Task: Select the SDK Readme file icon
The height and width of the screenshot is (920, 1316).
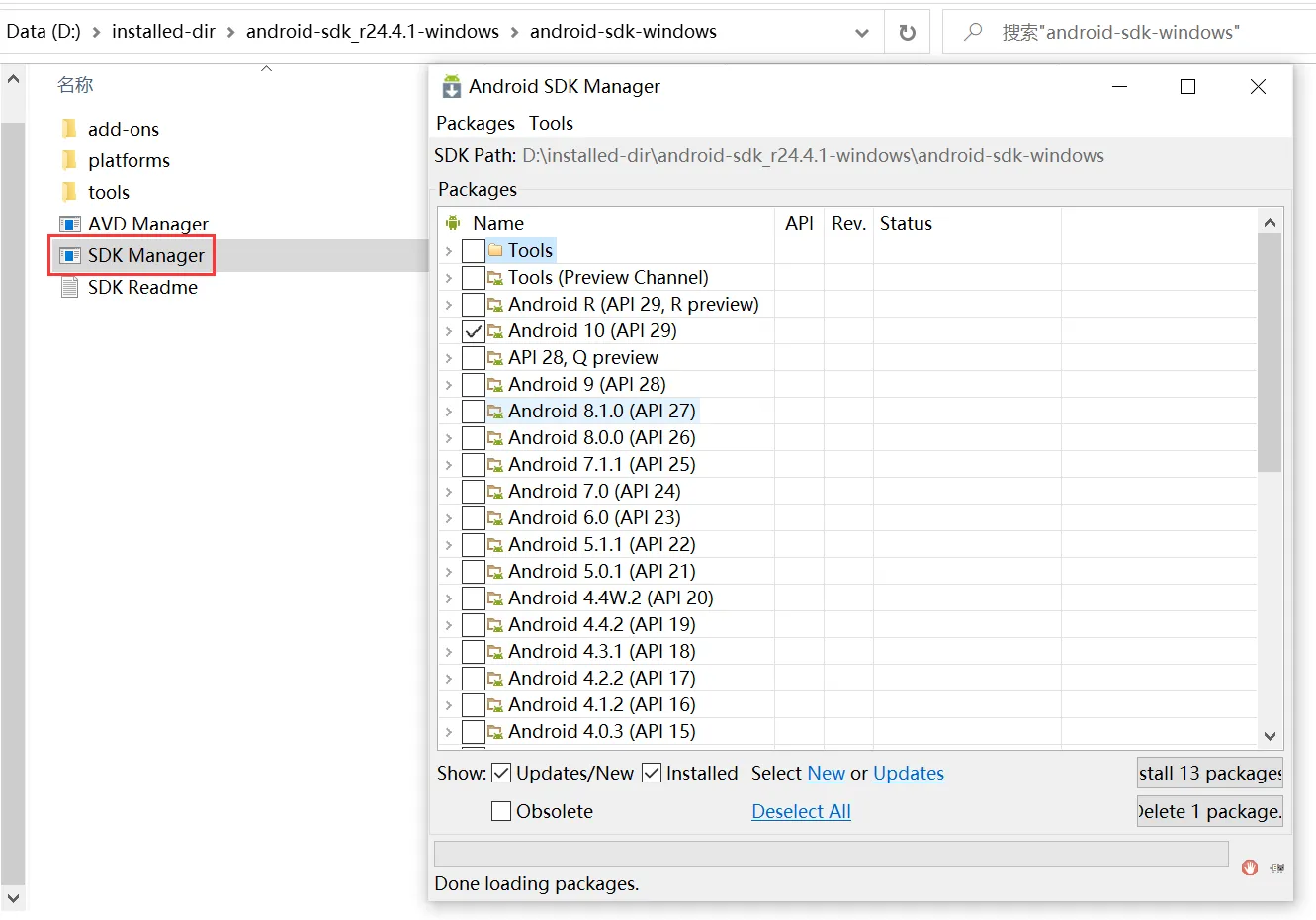Action: [x=69, y=287]
